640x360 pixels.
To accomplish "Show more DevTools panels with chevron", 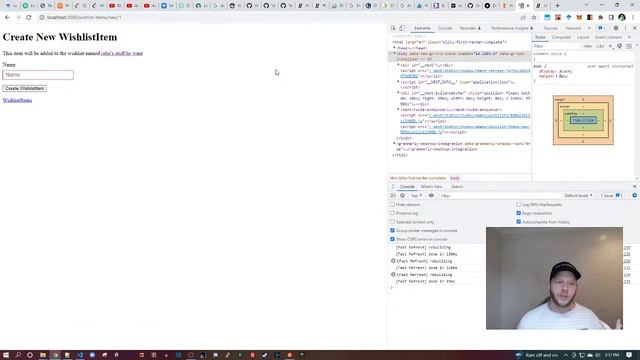I will pyautogui.click(x=589, y=28).
